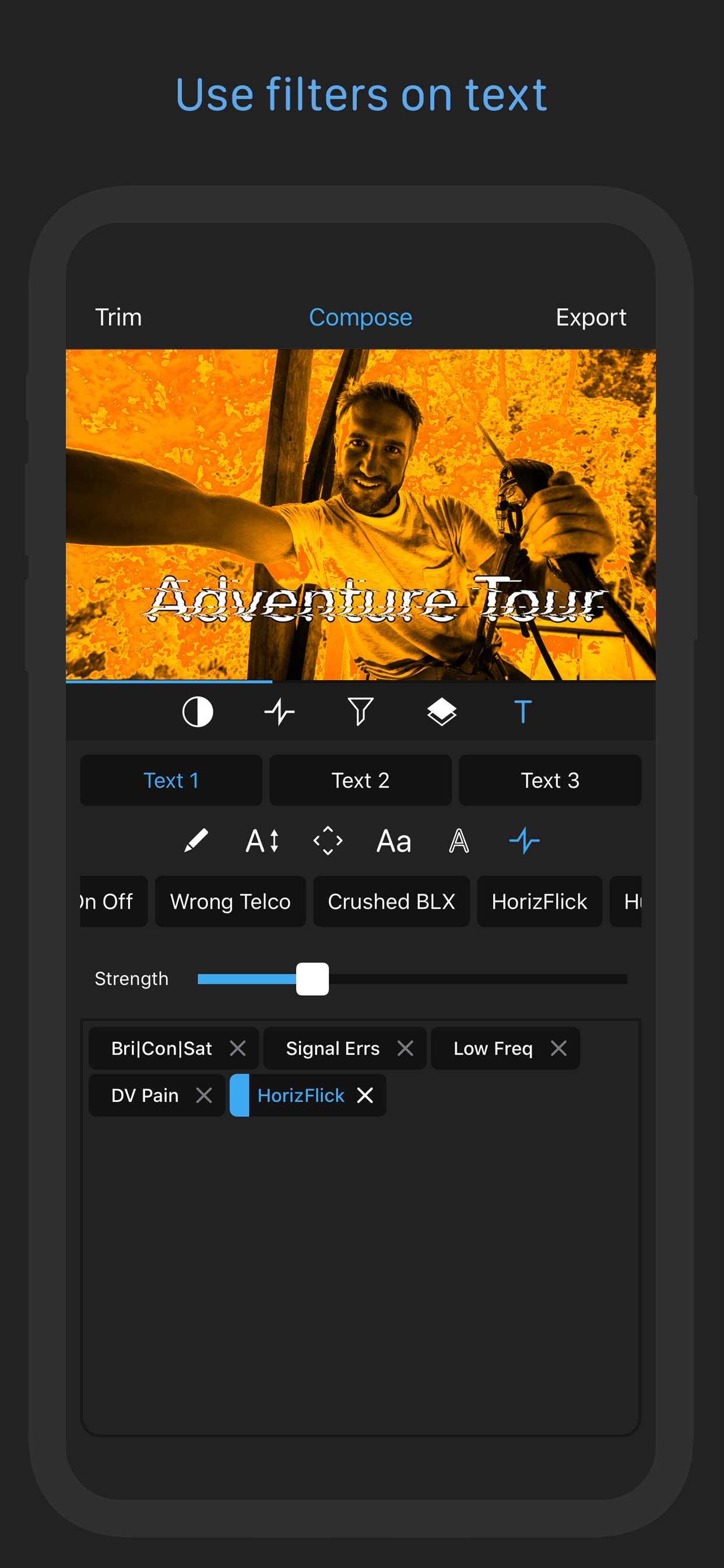
Task: Select the DV Pain filter chip
Action: [x=145, y=1095]
